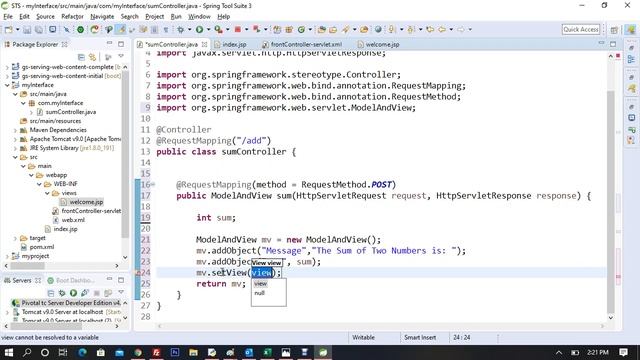Open the notification center icon

coord(623,352)
